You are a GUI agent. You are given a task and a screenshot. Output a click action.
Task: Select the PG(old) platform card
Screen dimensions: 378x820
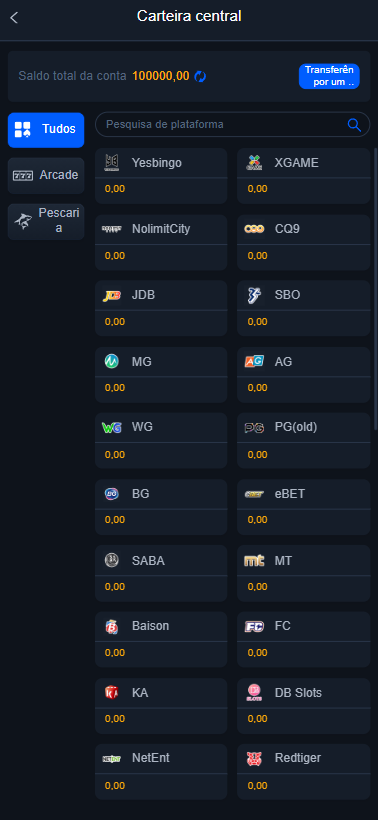(304, 440)
